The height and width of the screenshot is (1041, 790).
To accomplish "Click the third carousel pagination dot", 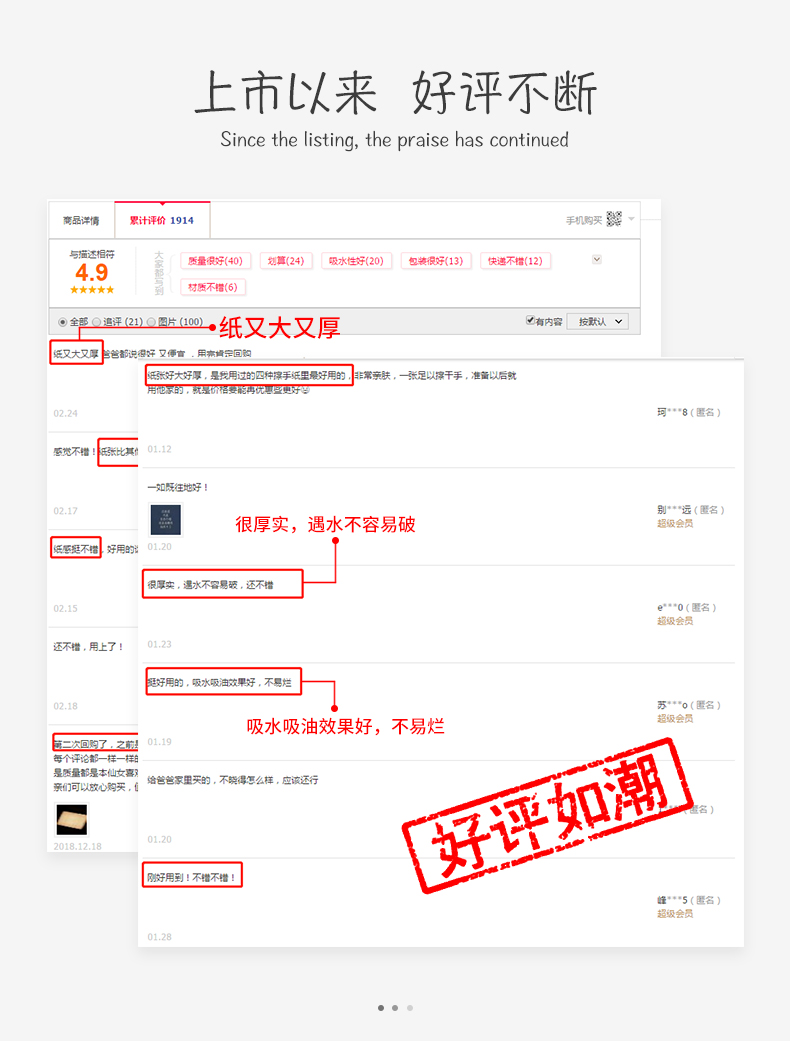I will click(x=410, y=1008).
